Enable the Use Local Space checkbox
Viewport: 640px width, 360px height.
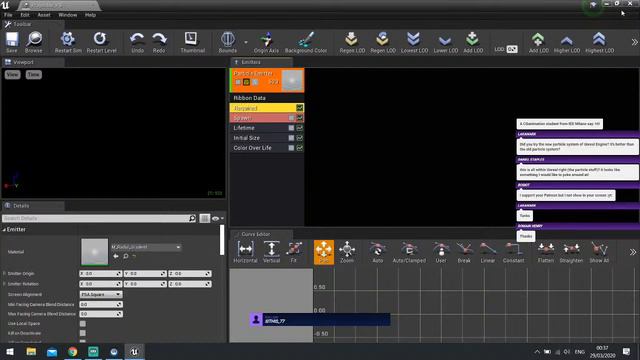tap(83, 324)
